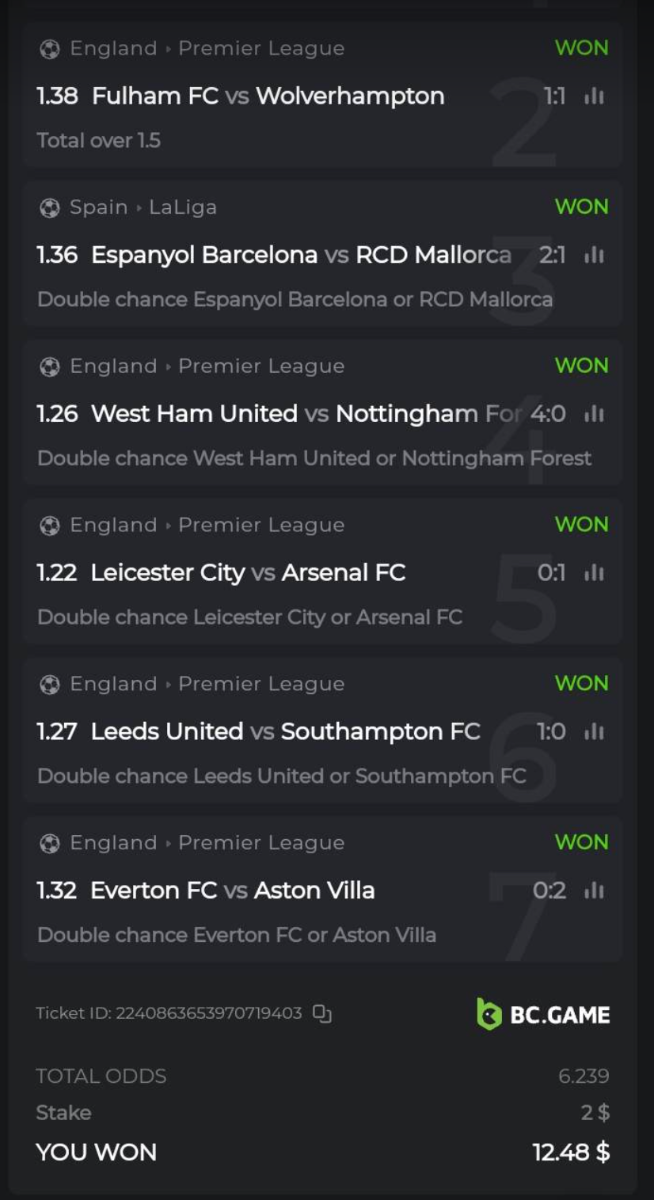This screenshot has width=654, height=1200.
Task: Open stats icon for Leicester vs Arsenal
Action: tap(594, 573)
